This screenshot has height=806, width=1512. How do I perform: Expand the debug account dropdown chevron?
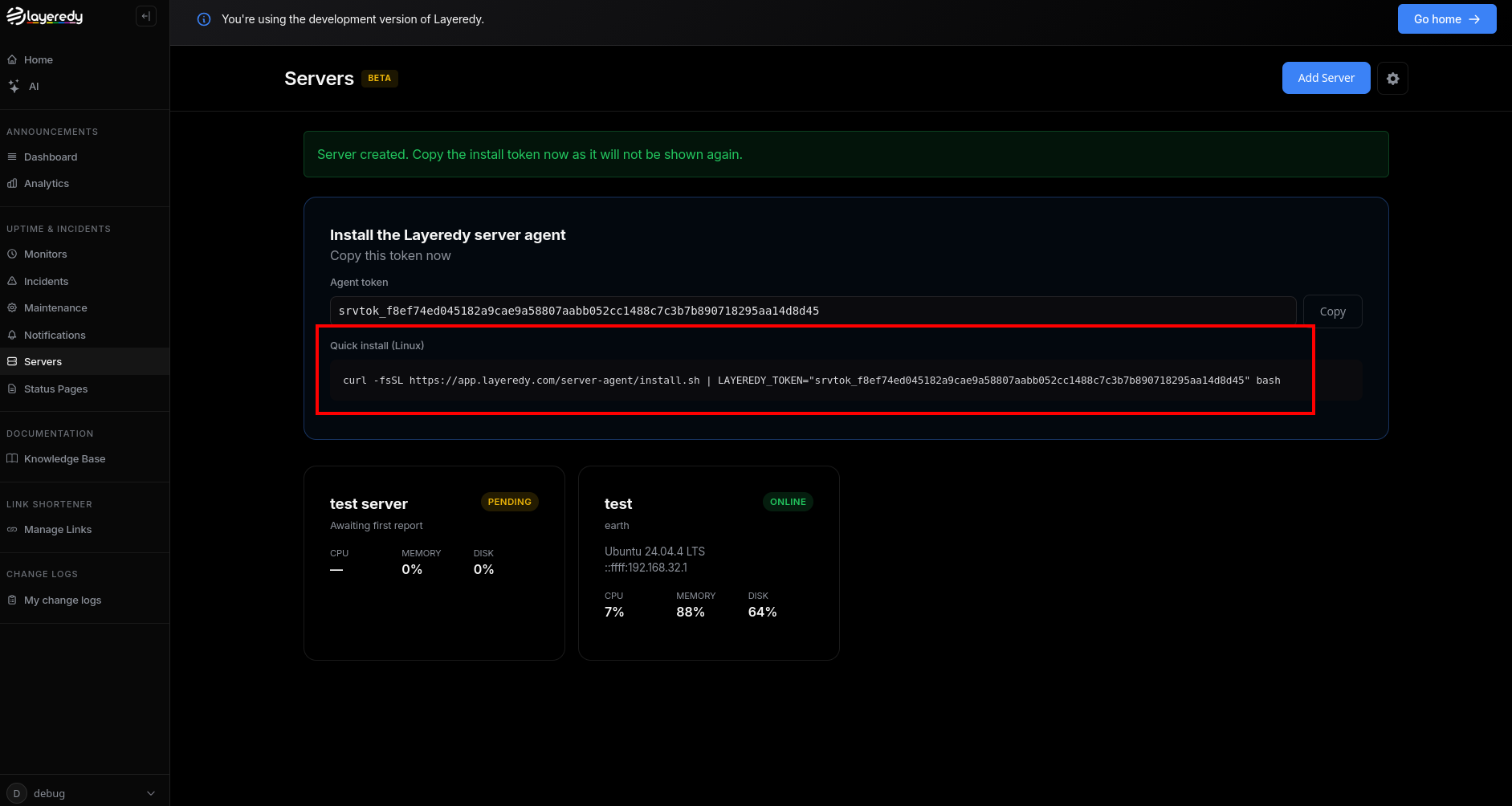[151, 793]
